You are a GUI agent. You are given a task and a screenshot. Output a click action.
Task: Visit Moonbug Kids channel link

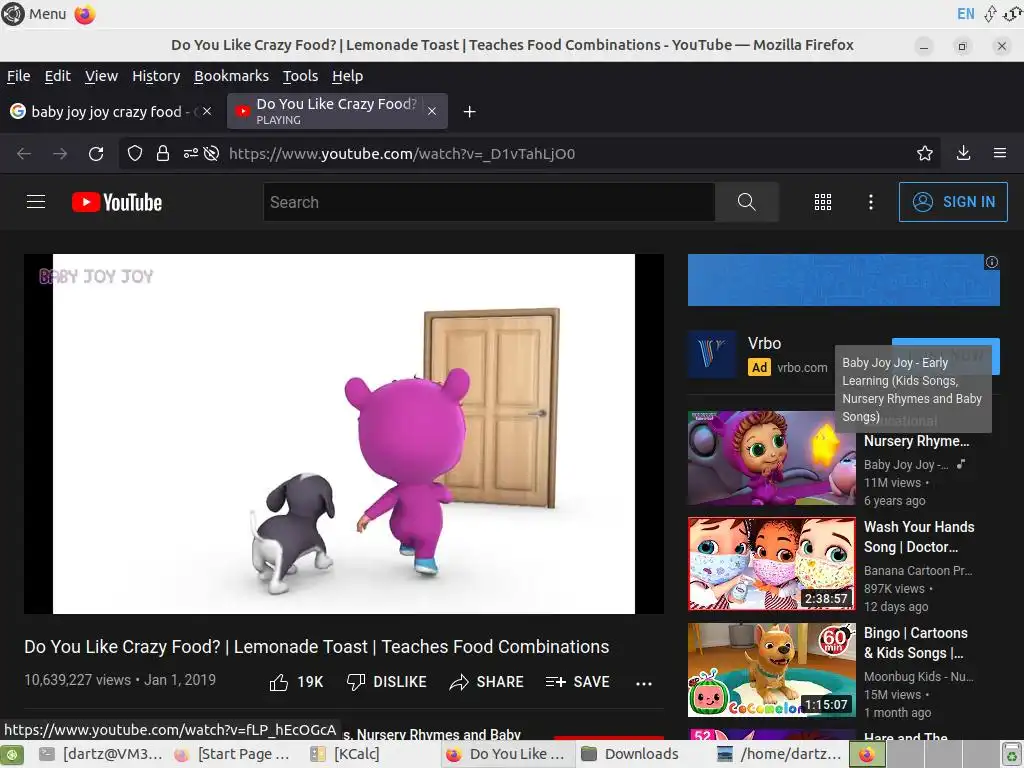point(918,677)
